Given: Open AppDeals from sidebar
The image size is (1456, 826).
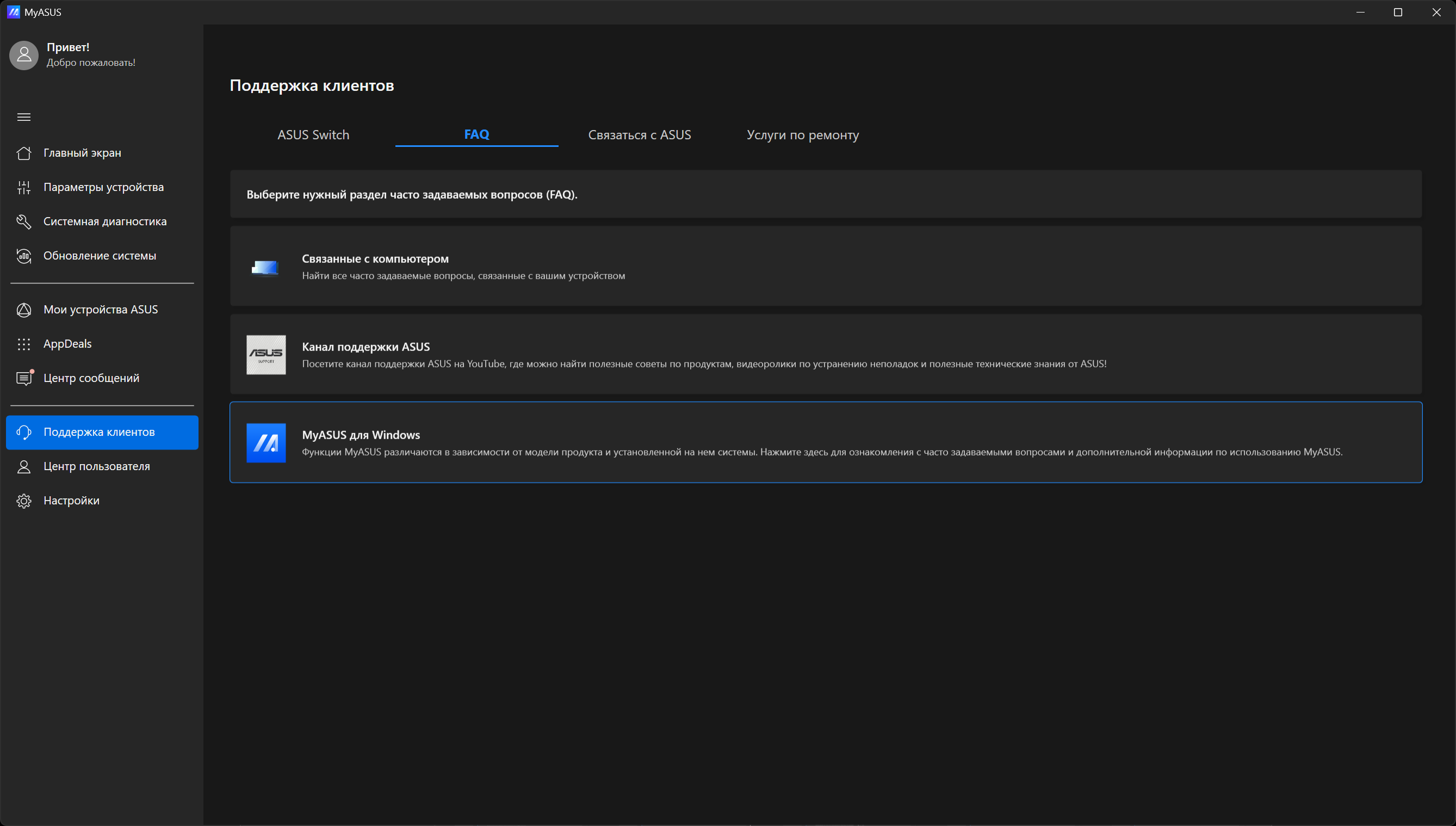Looking at the screenshot, I should click(x=102, y=344).
